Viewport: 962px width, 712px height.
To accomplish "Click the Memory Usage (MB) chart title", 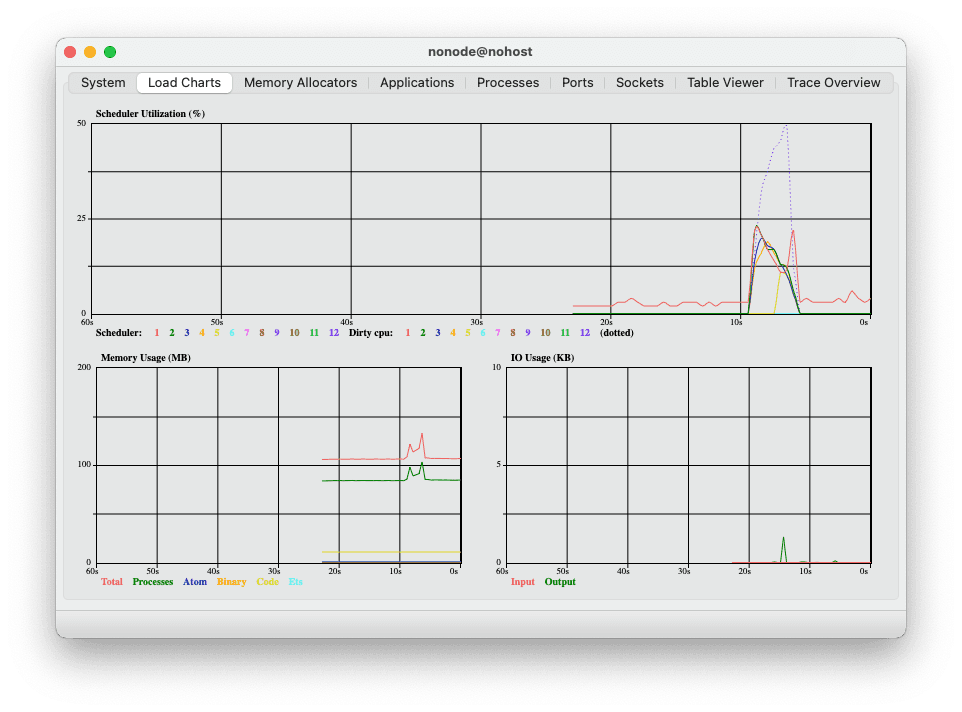I will point(145,358).
